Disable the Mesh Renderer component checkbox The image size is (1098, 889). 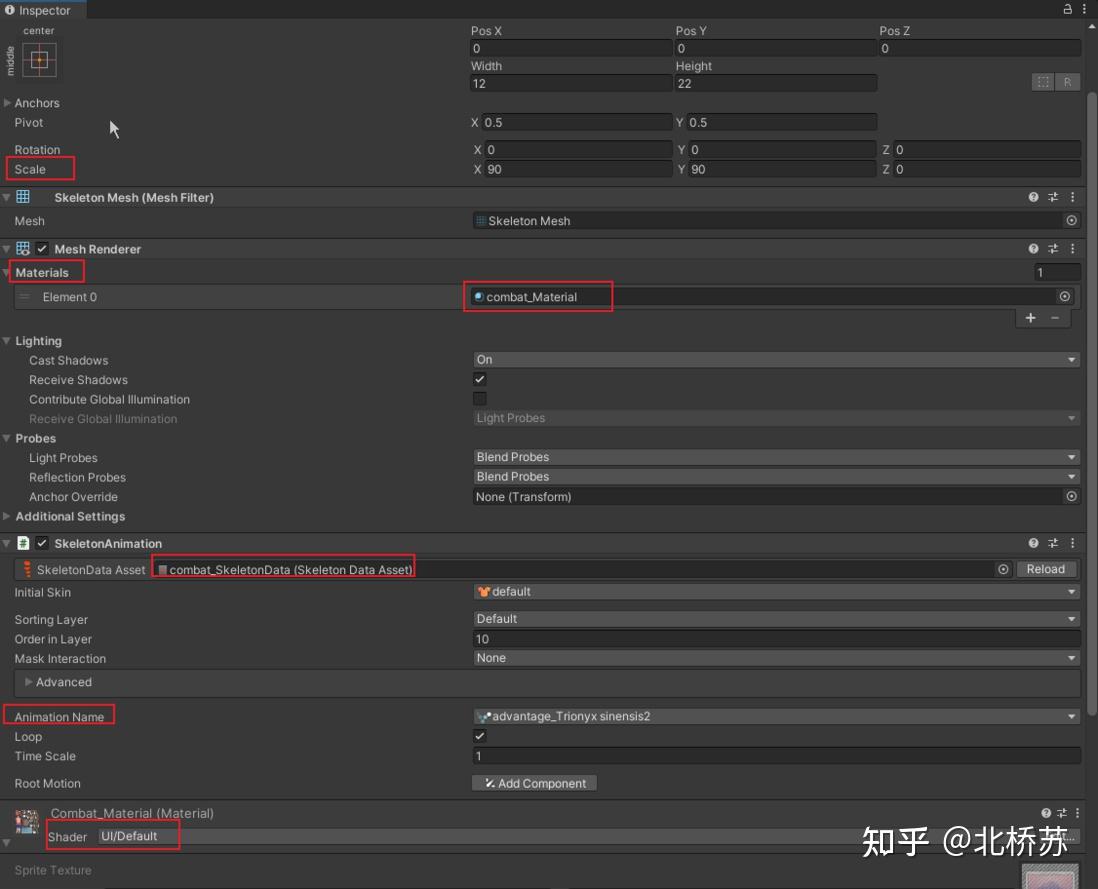[40, 248]
